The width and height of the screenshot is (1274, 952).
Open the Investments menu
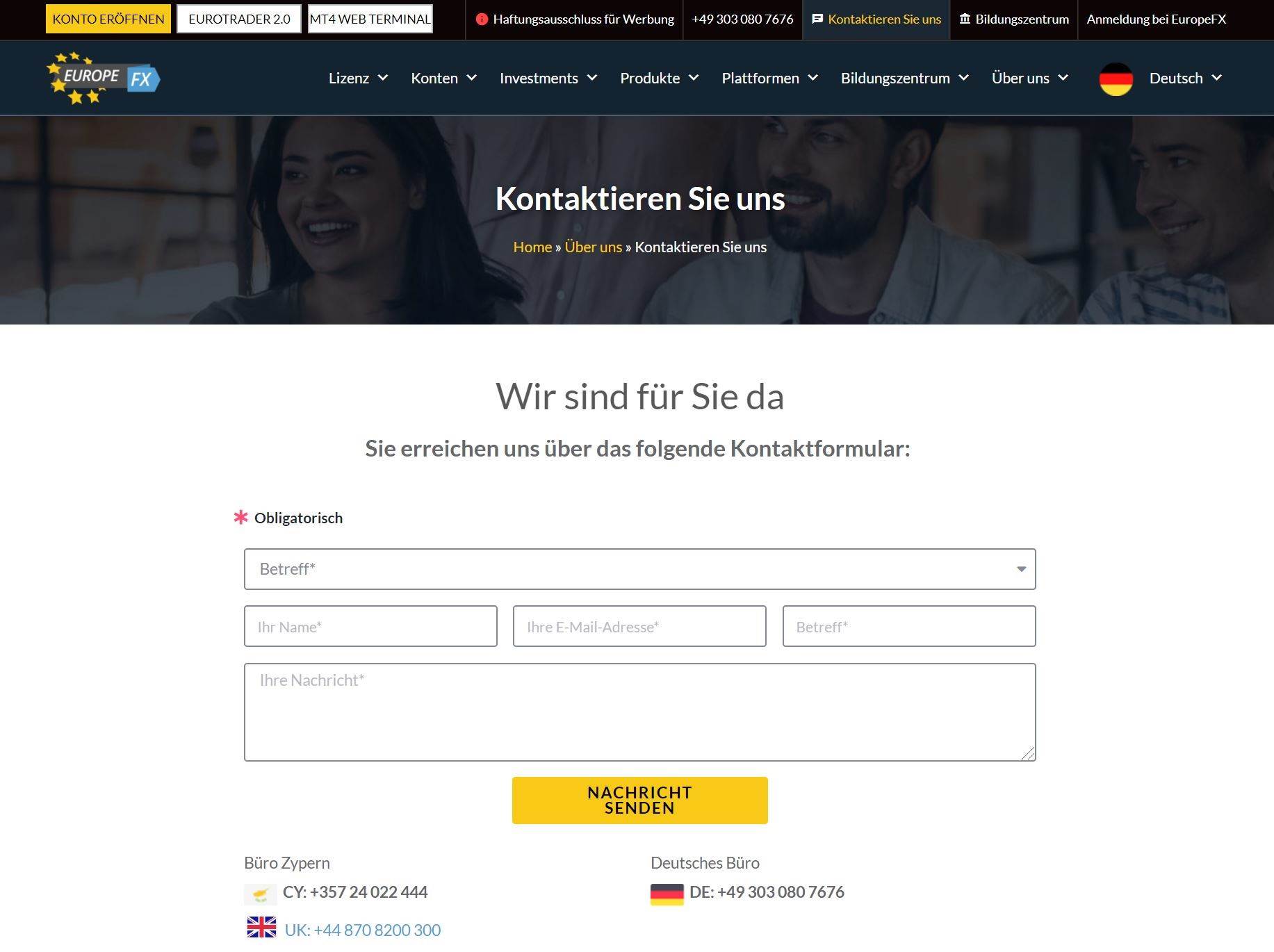(x=548, y=78)
